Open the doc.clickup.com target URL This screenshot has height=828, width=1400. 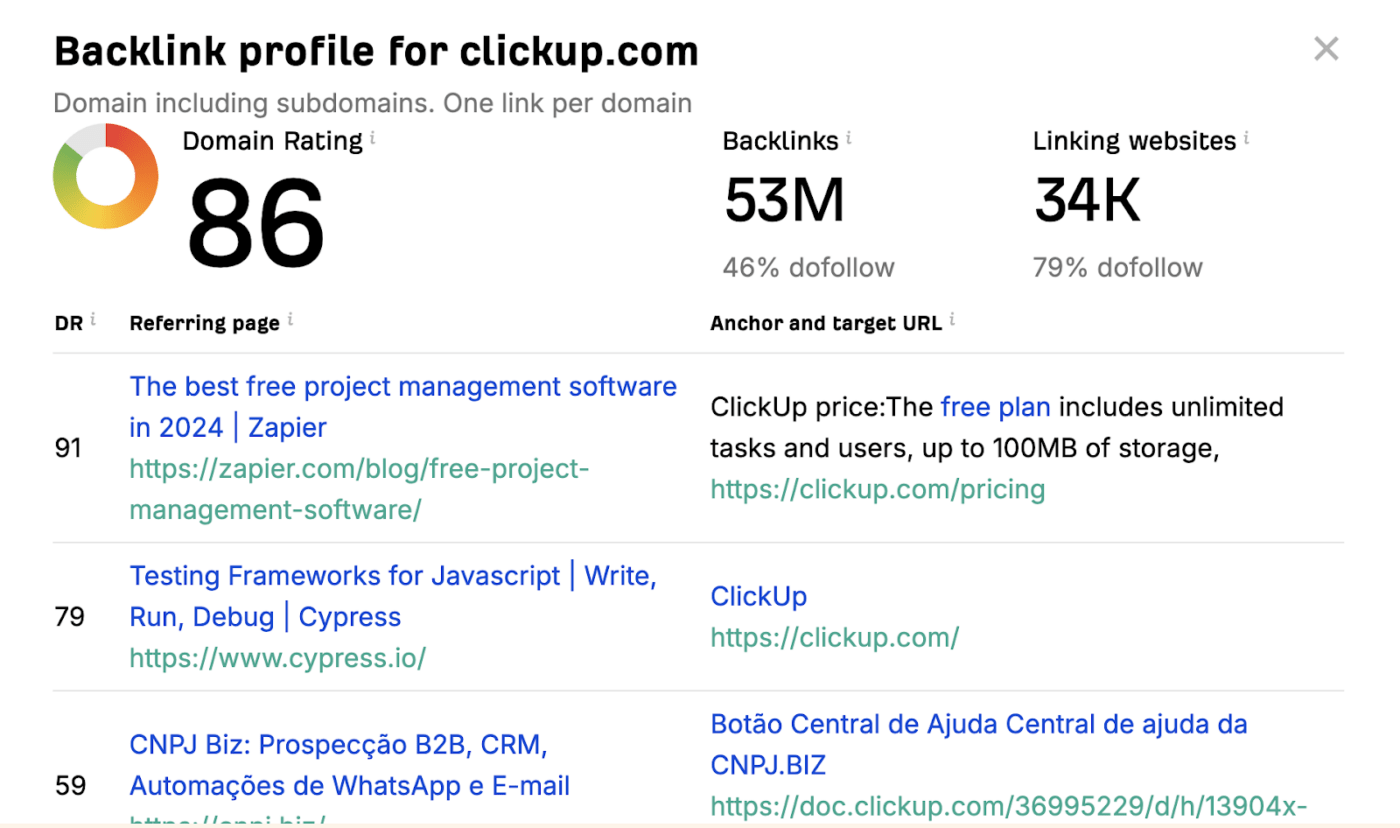(x=1008, y=806)
